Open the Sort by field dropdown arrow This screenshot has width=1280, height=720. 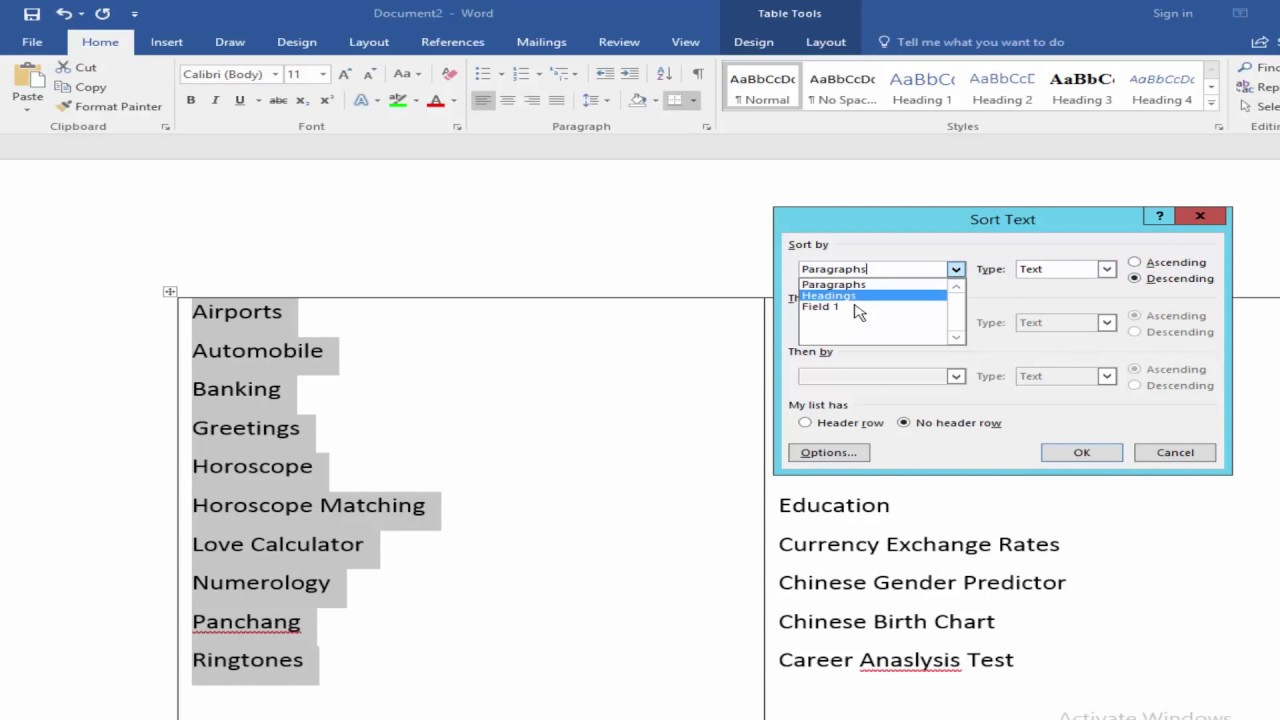tap(956, 269)
